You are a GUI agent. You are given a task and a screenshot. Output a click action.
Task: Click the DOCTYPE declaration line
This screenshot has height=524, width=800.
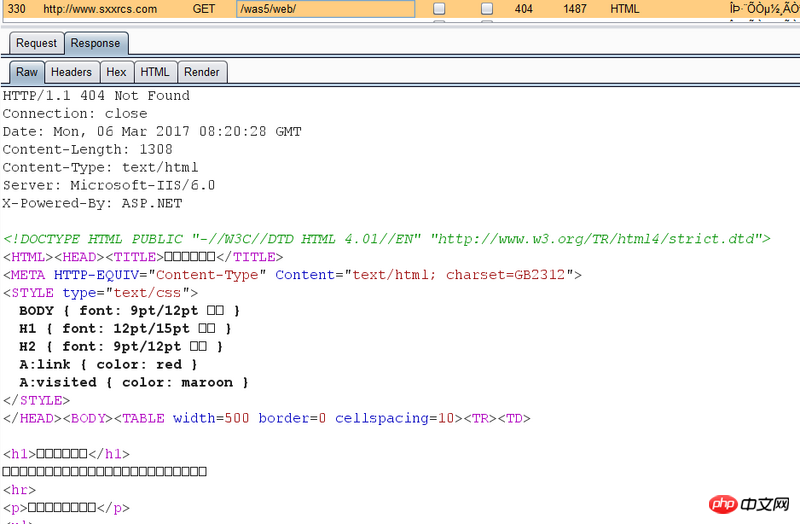386,239
